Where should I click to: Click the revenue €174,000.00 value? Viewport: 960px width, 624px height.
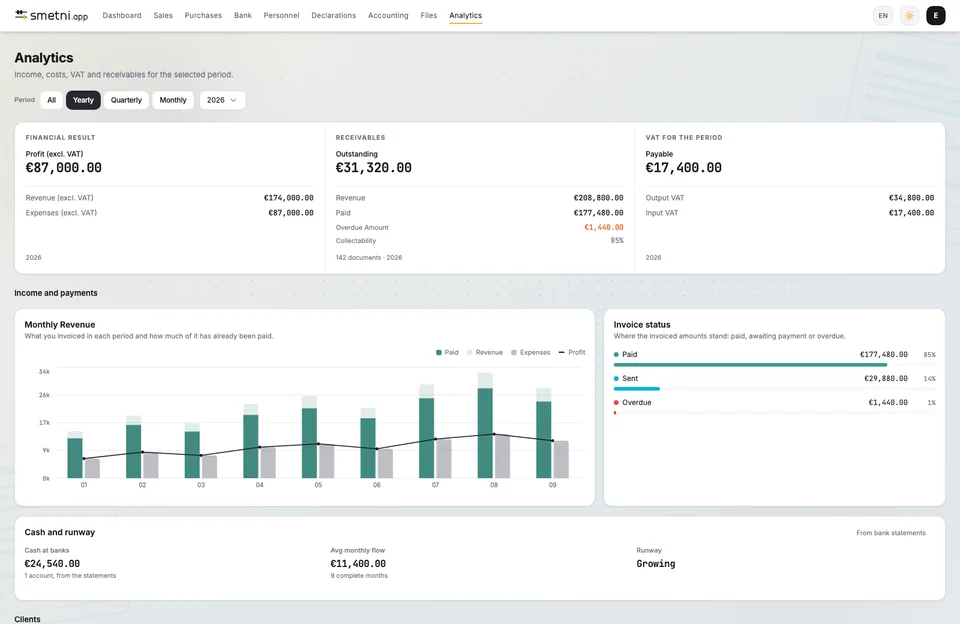pos(288,198)
